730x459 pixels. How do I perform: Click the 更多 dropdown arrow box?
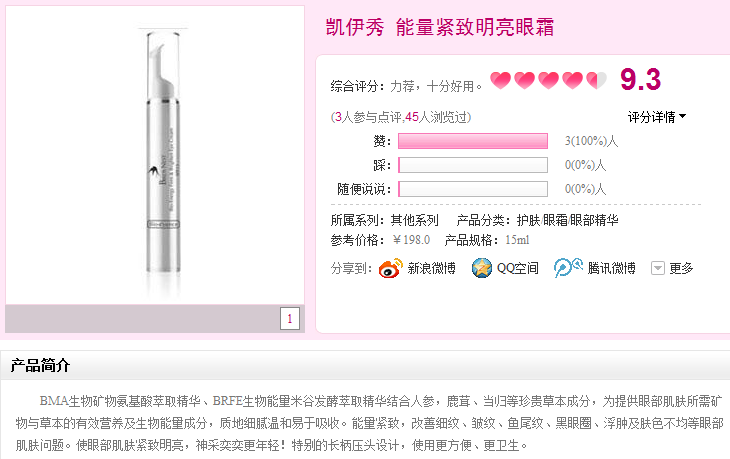[657, 268]
